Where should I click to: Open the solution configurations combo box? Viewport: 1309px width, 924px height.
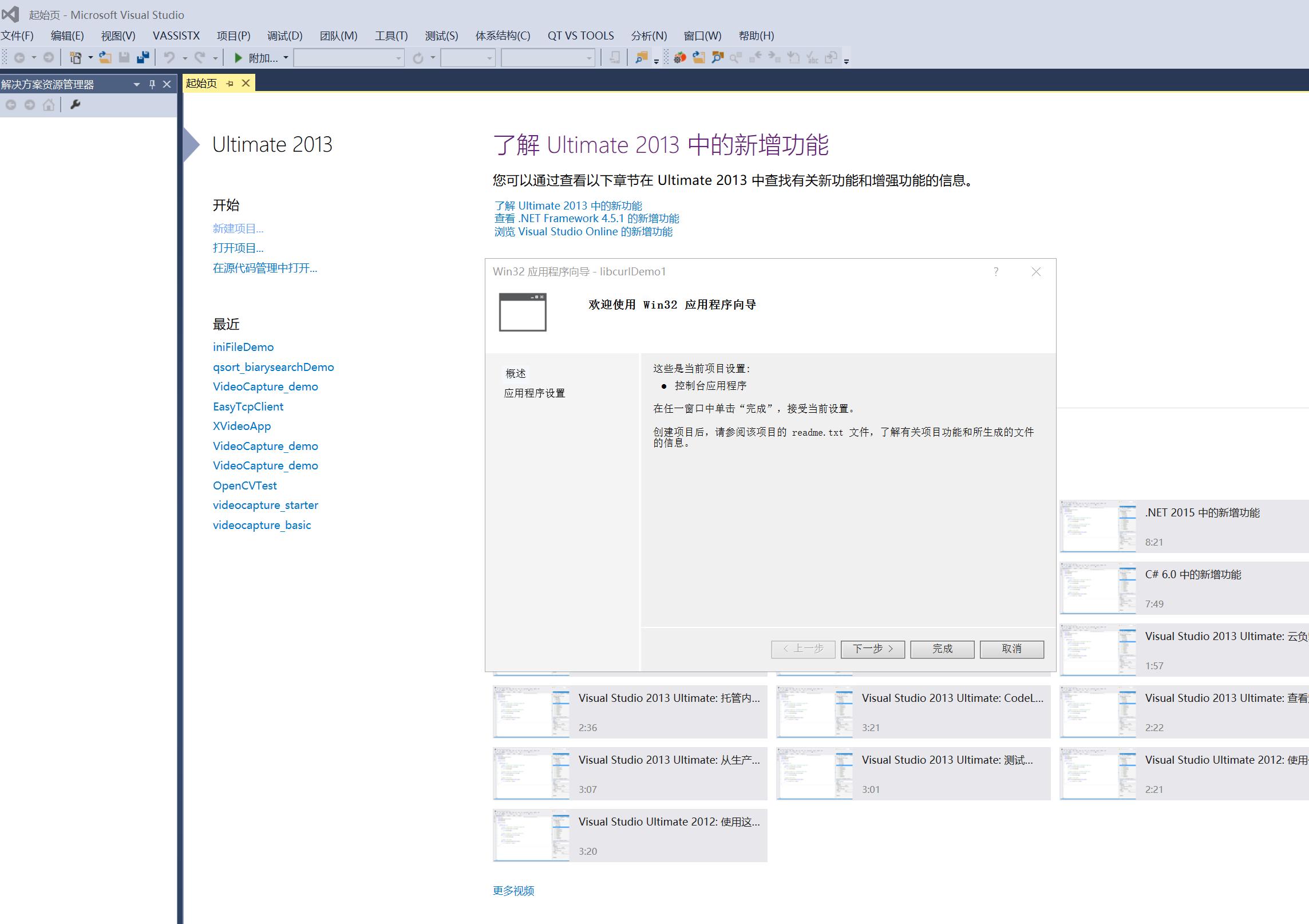click(x=468, y=57)
